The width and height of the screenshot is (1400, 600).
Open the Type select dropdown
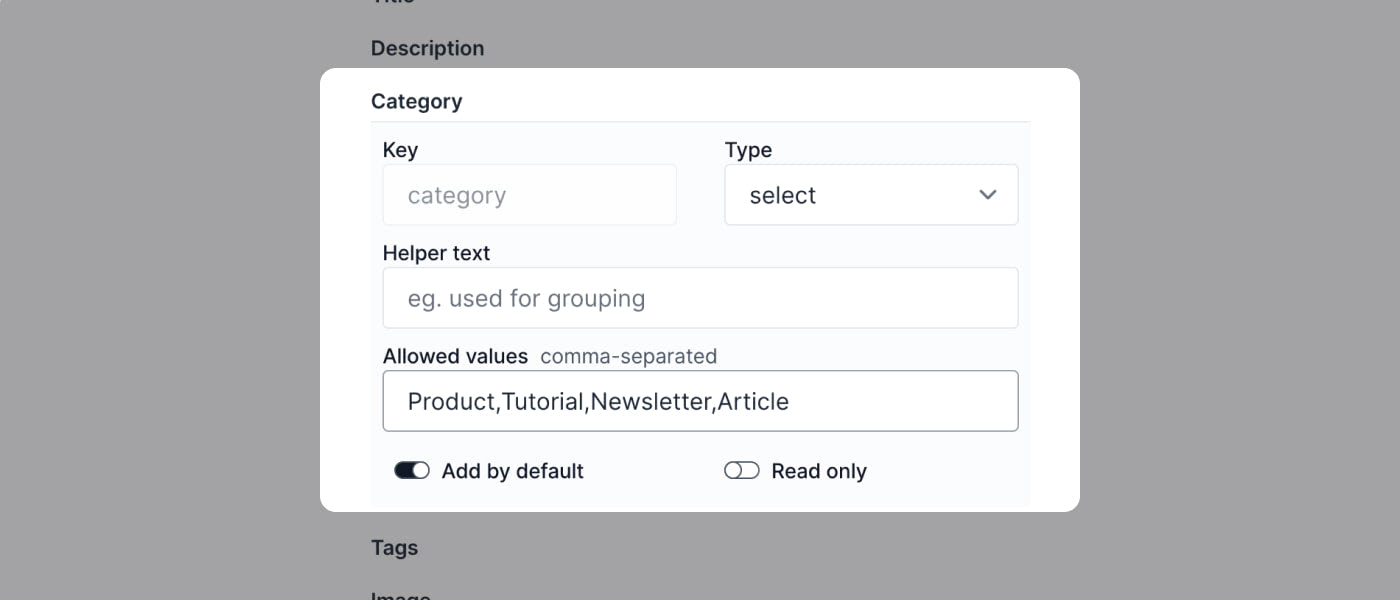tap(870, 195)
